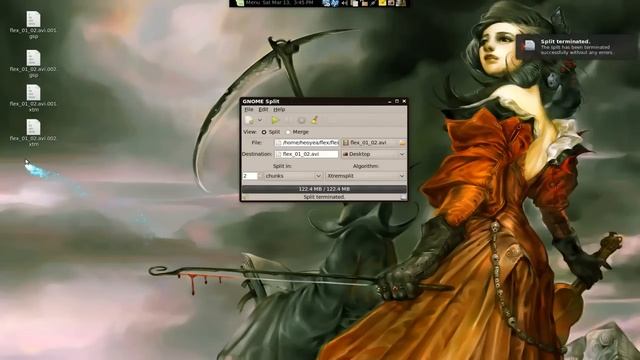640x360 pixels.
Task: Click the new-document toolbar icon
Action: (x=249, y=120)
